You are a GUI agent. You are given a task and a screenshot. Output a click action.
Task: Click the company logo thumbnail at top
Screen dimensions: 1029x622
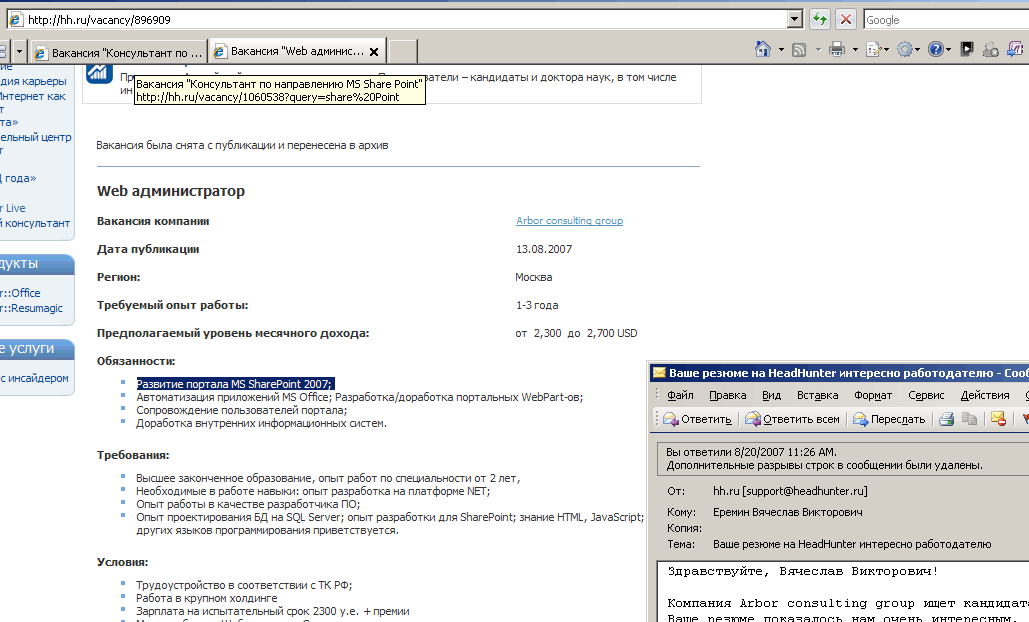click(x=99, y=73)
